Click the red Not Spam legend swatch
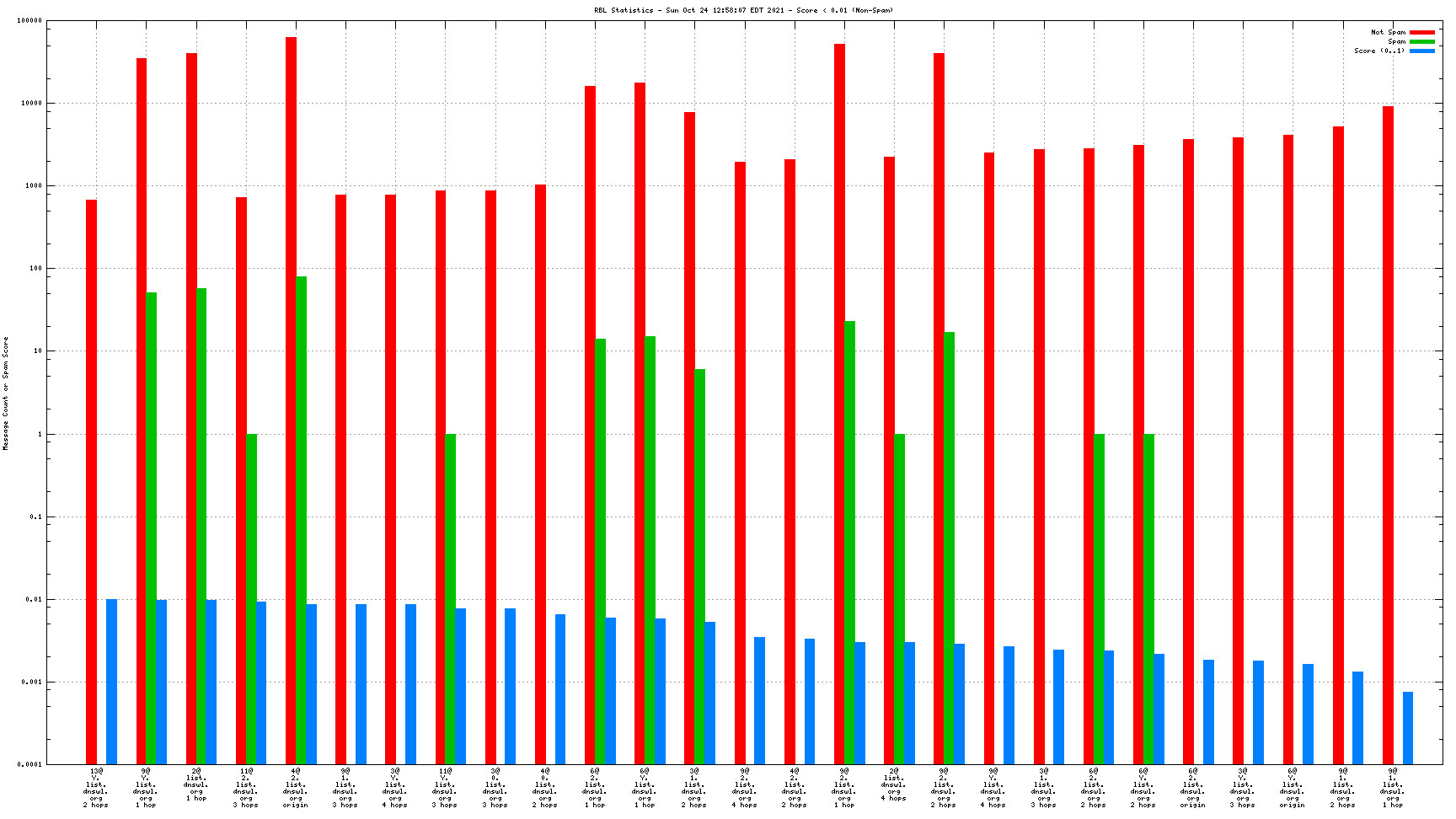The width and height of the screenshot is (1456, 819). (x=1421, y=33)
